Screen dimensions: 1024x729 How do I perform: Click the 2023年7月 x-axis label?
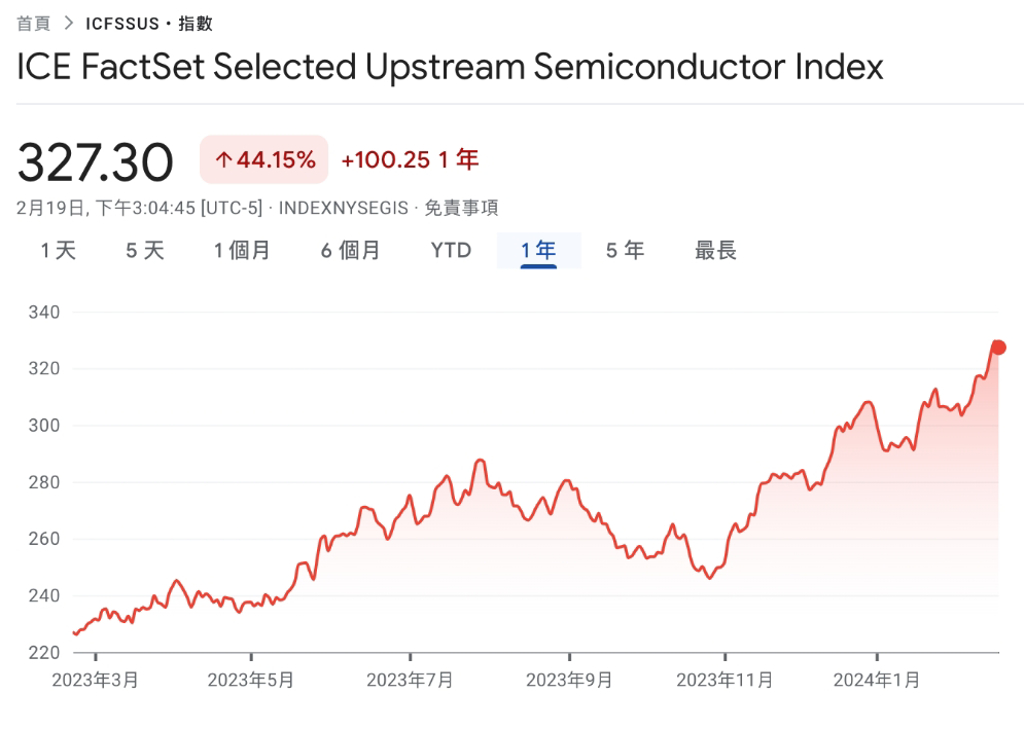point(410,680)
